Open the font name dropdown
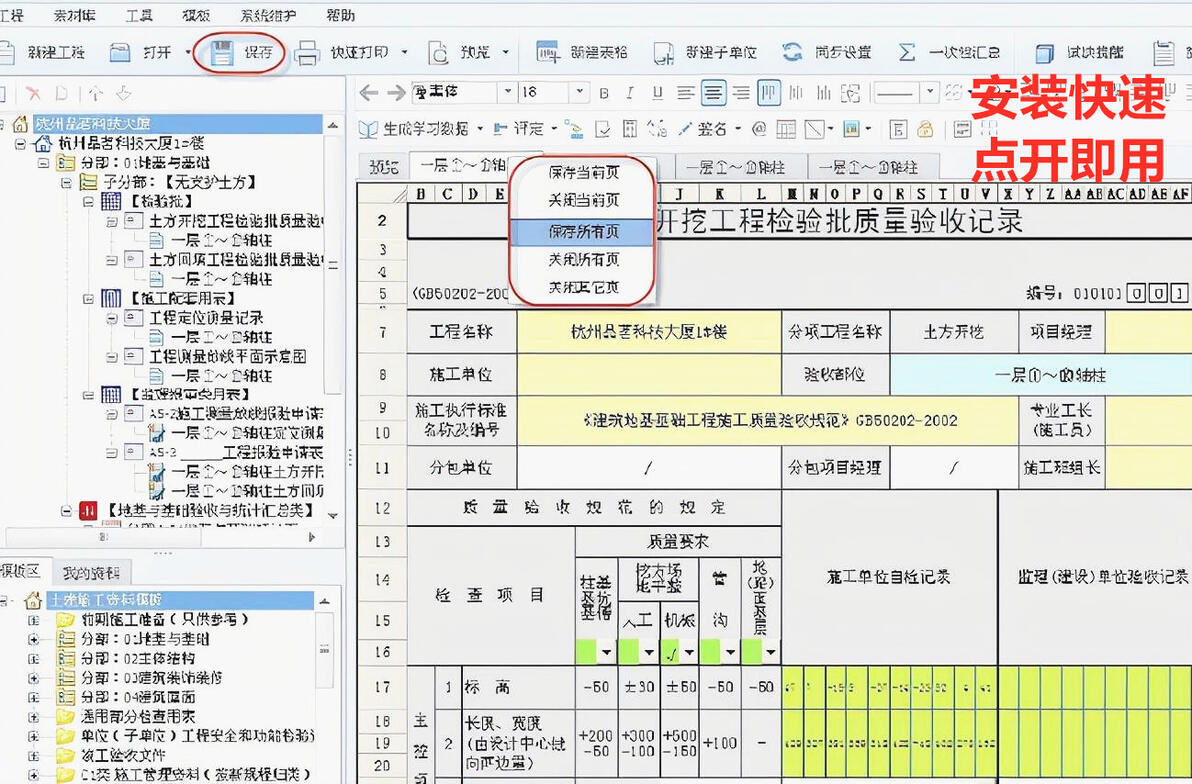1192x784 pixels. pyautogui.click(x=508, y=93)
